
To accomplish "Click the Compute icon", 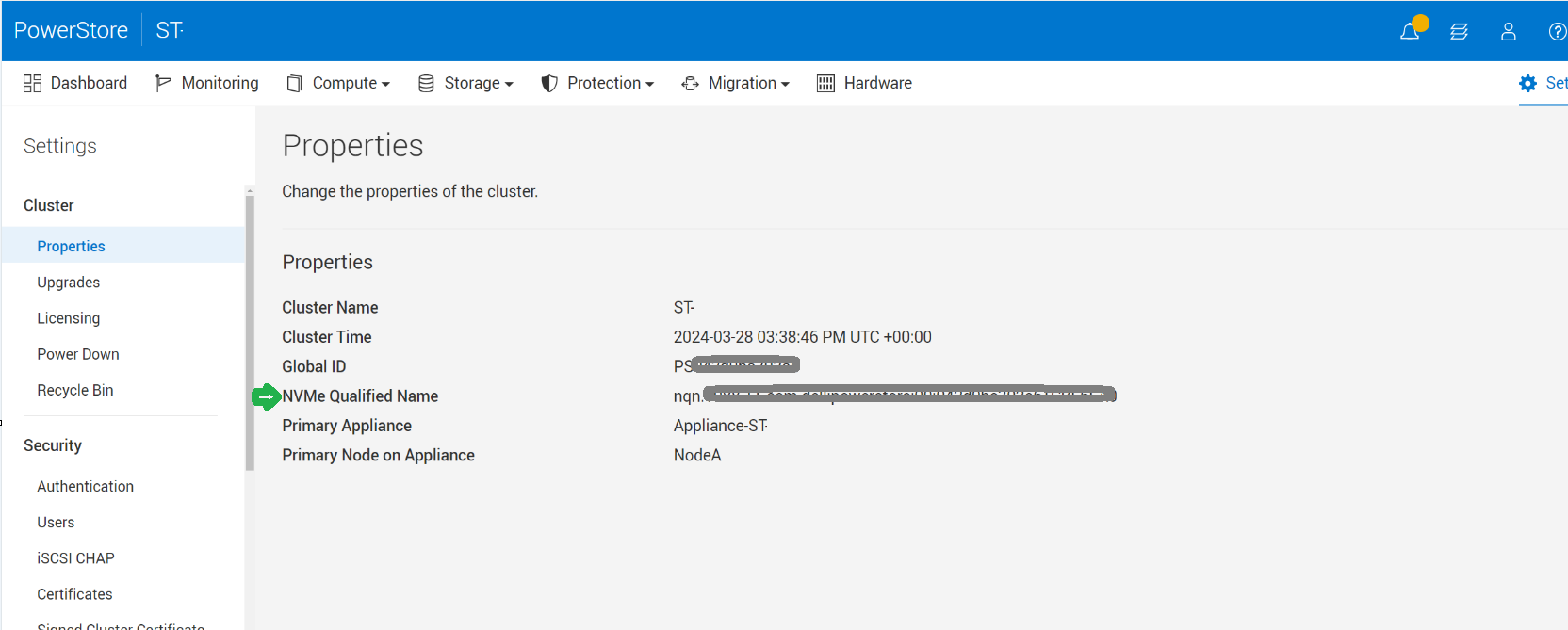I will 294,83.
